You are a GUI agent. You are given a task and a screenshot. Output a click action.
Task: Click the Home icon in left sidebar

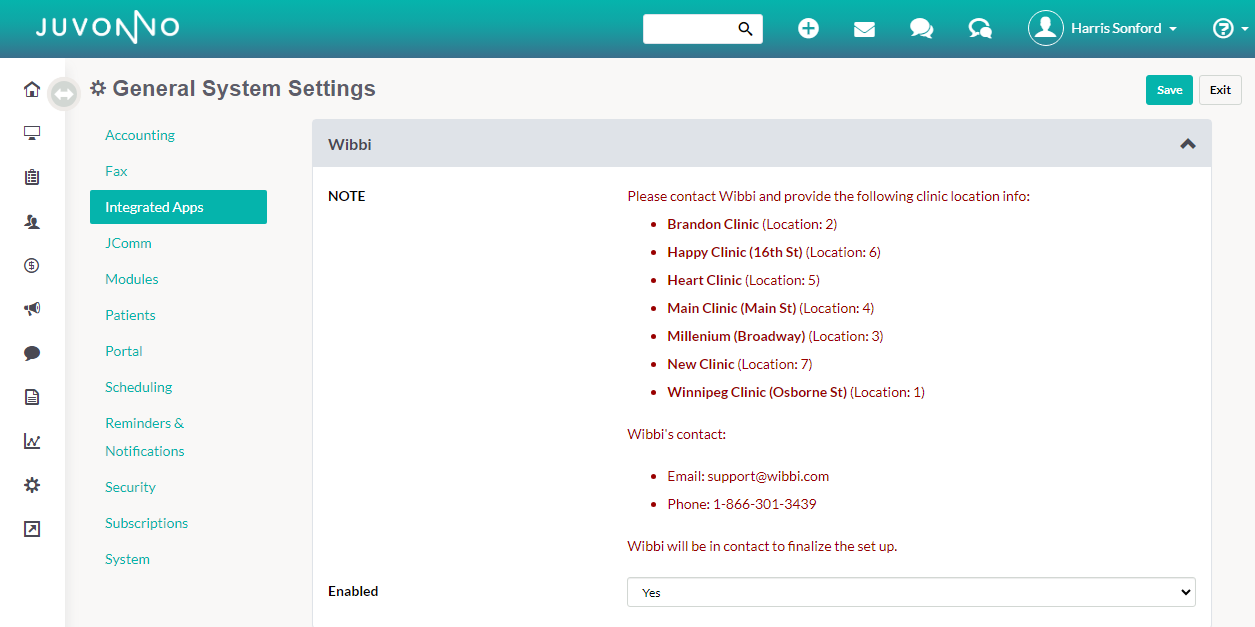click(32, 90)
